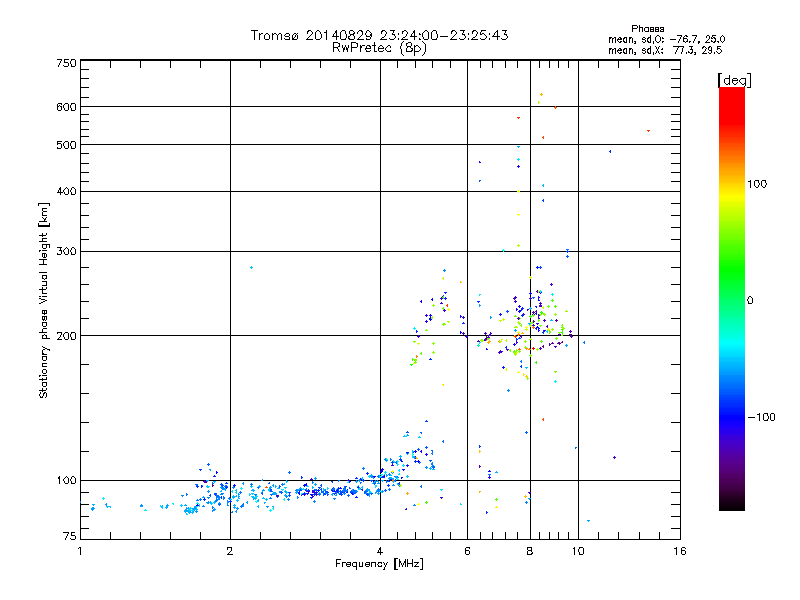Image resolution: width=800 pixels, height=600 pixels.
Task: Click the 'Phases' header label
Action: pos(647,29)
